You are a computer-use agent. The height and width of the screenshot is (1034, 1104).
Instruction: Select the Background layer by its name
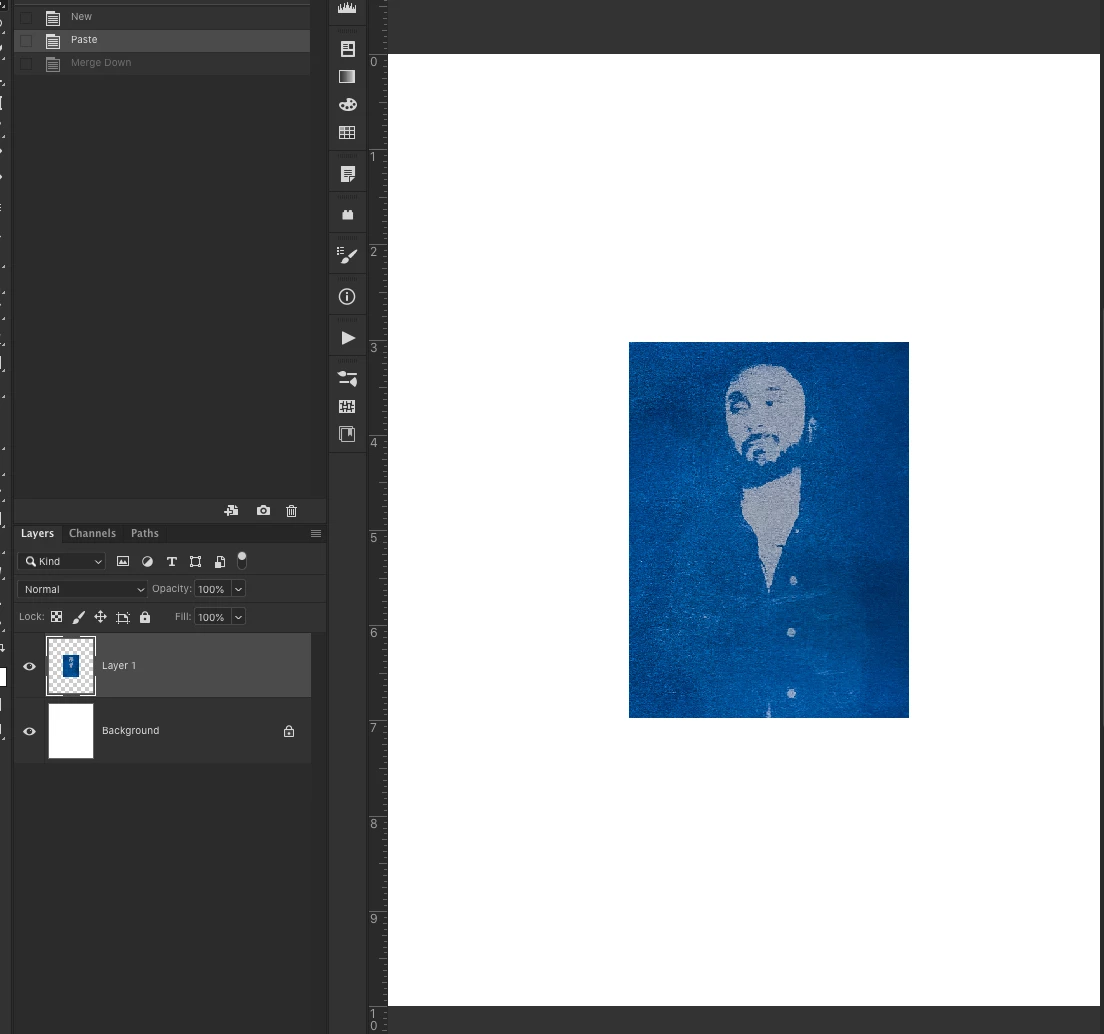point(130,731)
